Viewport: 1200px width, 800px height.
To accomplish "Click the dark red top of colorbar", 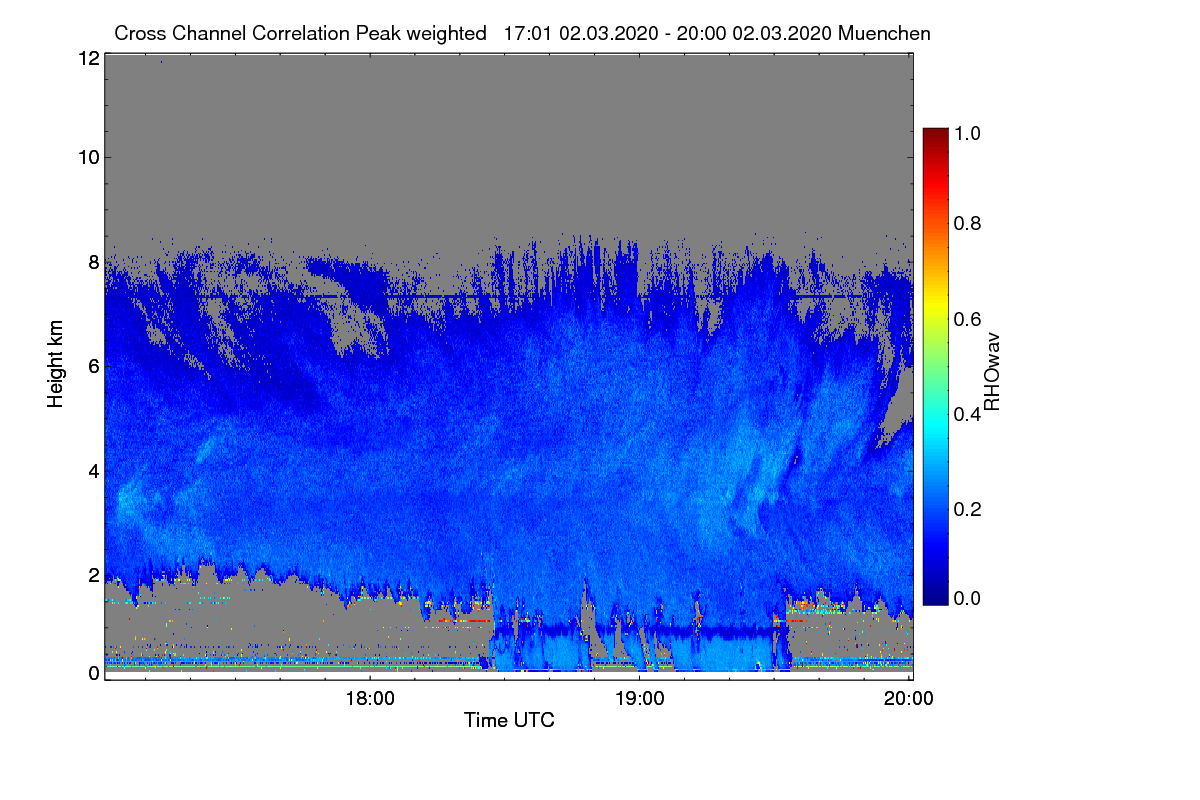I will (x=935, y=135).
